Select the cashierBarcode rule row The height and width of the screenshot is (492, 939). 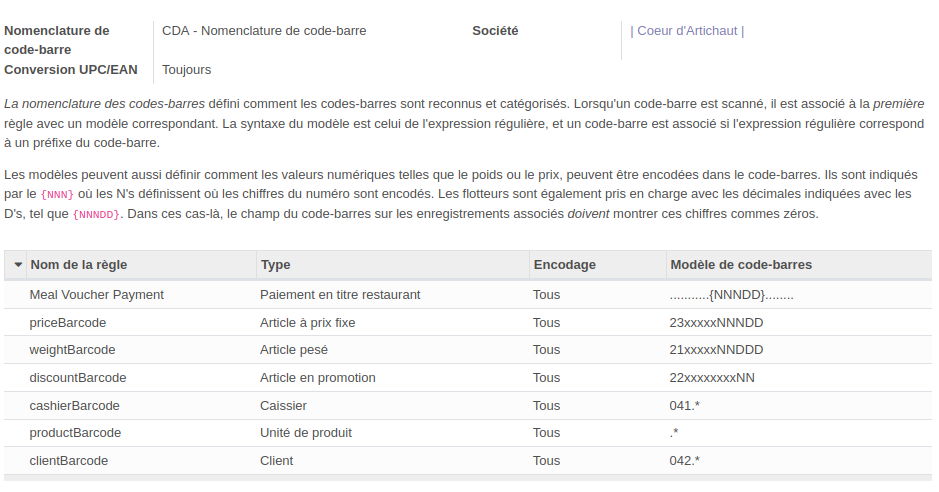[x=75, y=406]
